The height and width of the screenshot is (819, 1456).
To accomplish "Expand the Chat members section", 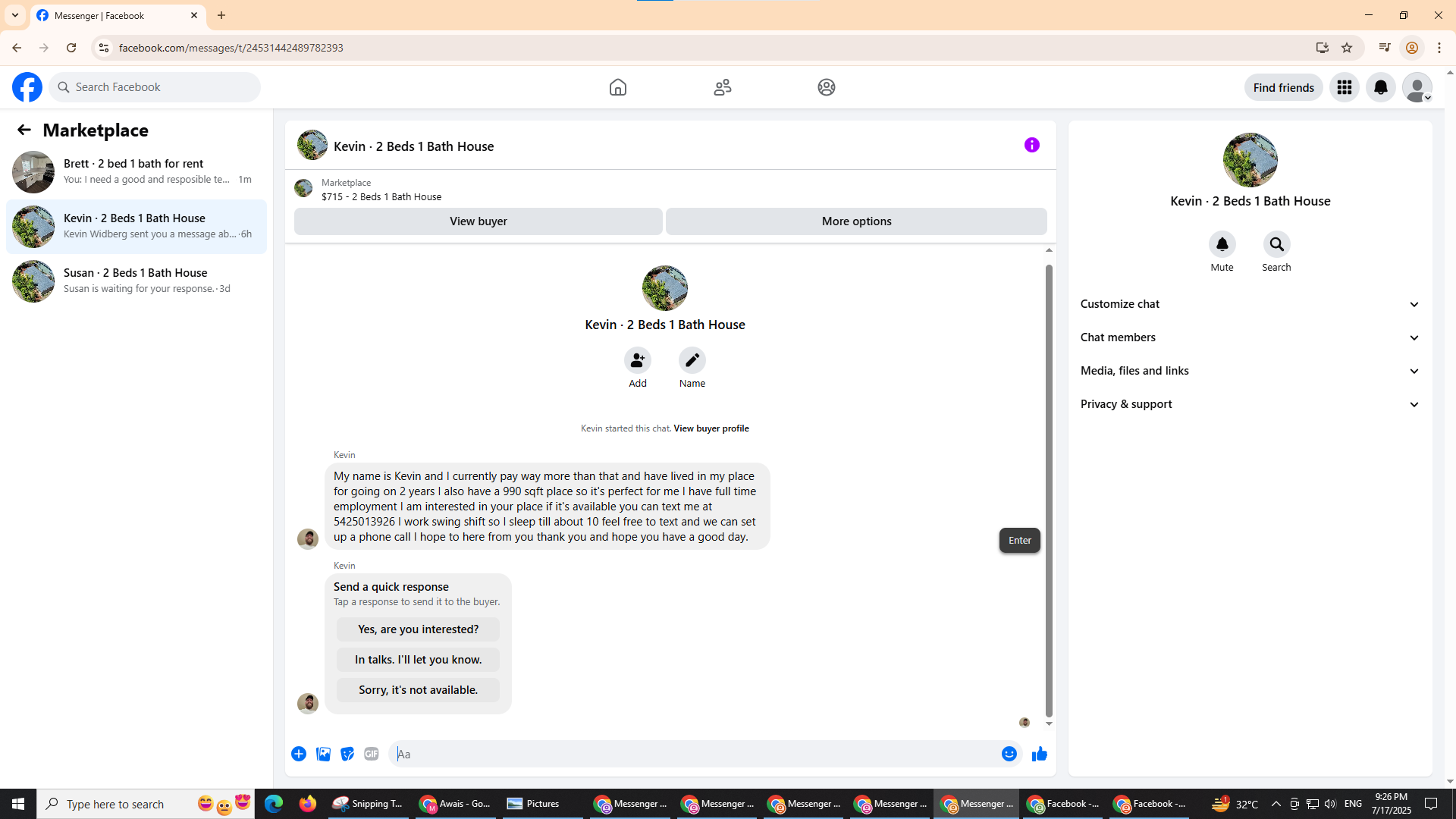I will coord(1250,337).
